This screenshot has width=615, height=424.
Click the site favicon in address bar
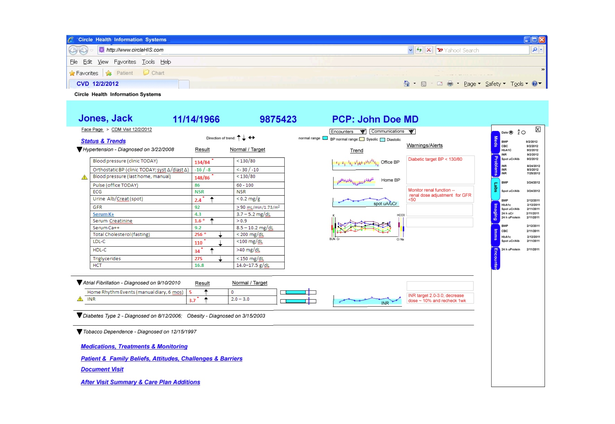102,50
